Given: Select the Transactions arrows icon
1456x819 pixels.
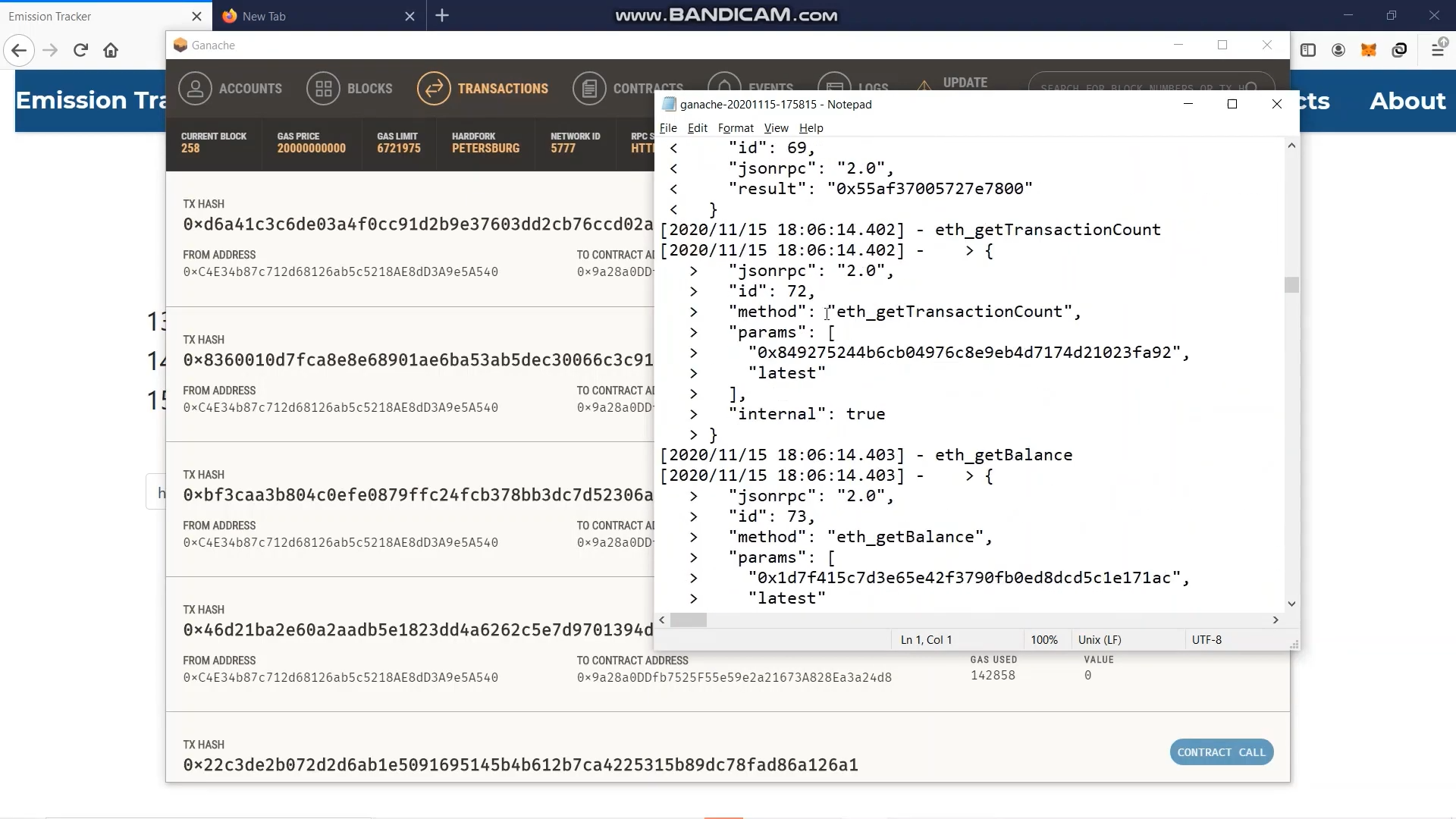Looking at the screenshot, I should coord(434,89).
